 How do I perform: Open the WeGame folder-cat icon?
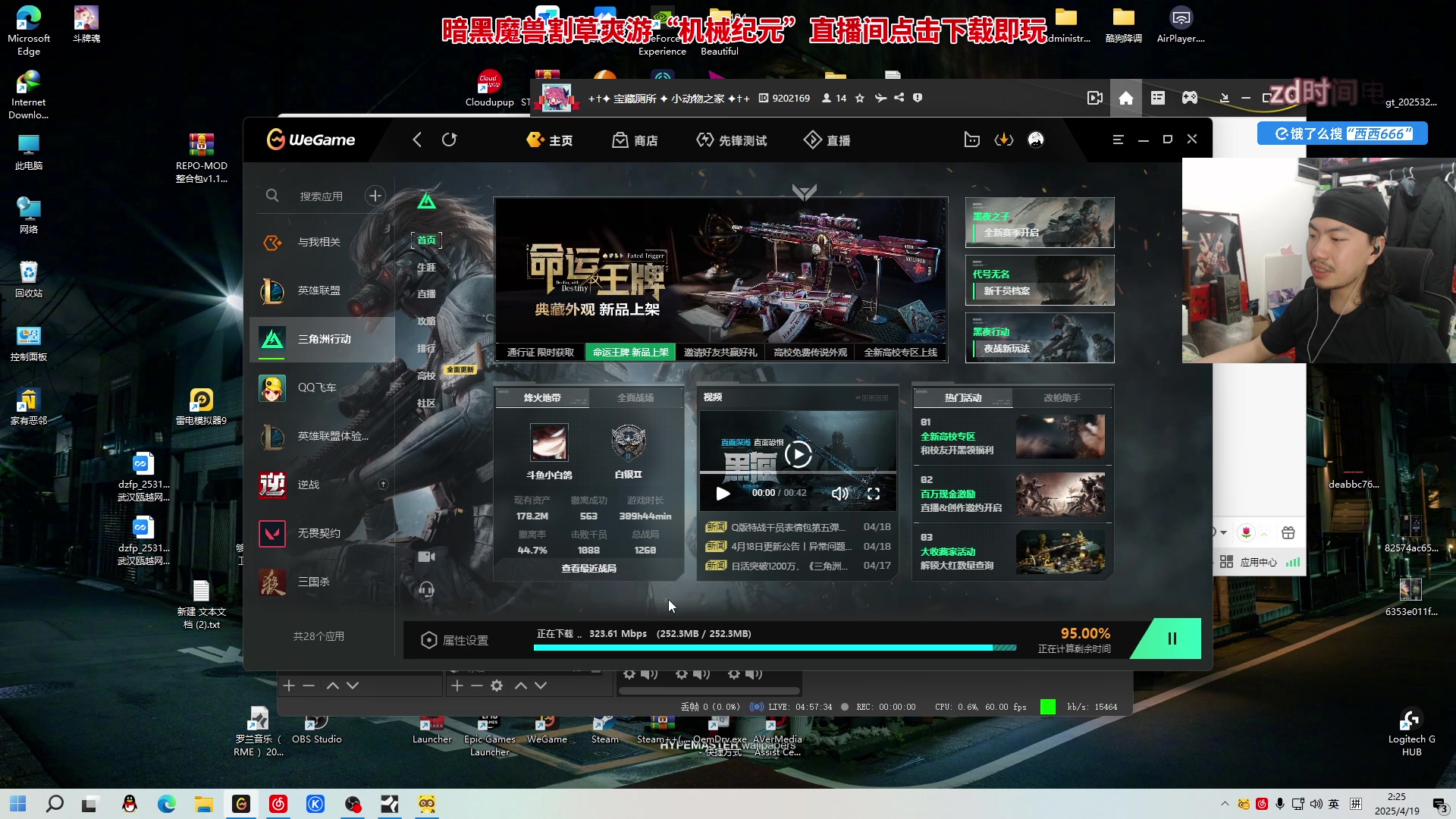[971, 140]
